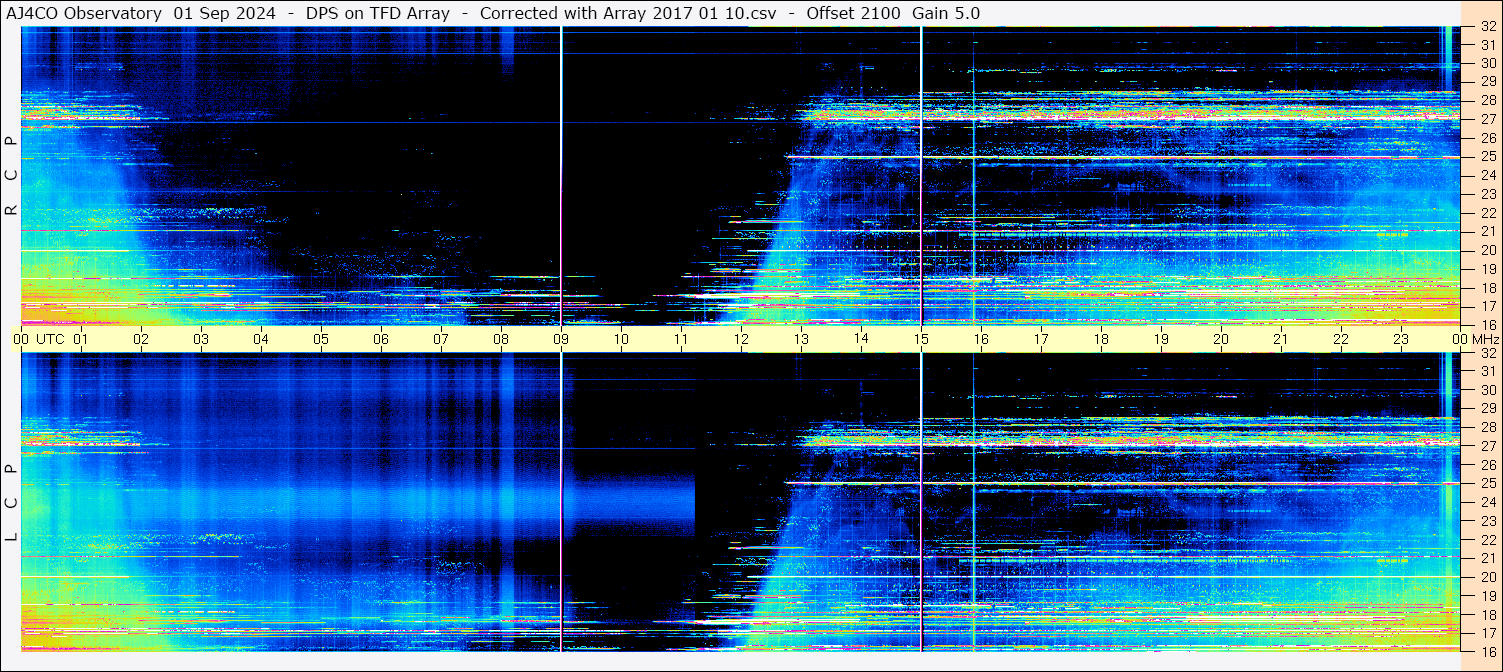This screenshot has height=672, width=1503.
Task: Click the 21 hour mark on time axis
Action: pyautogui.click(x=1281, y=339)
